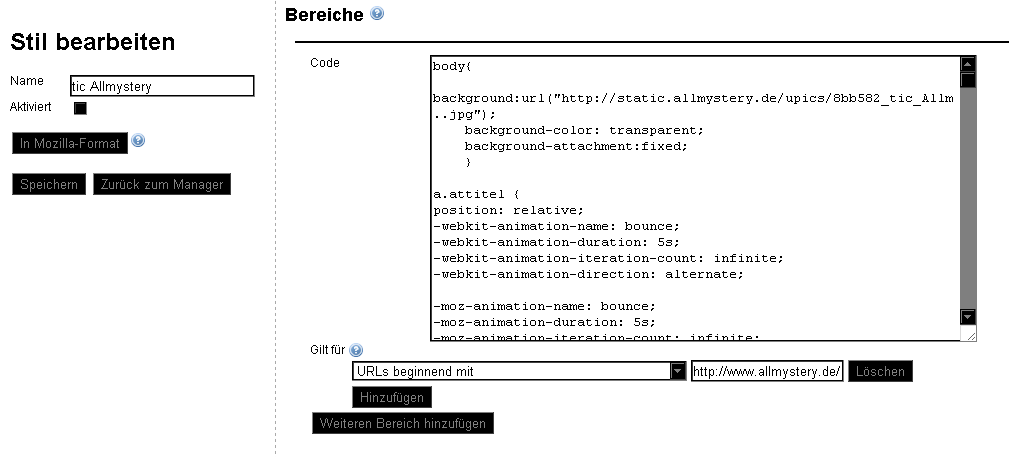Place cursor on background-attachment:fixed line
1019x457 pixels.
pyautogui.click(x=576, y=146)
